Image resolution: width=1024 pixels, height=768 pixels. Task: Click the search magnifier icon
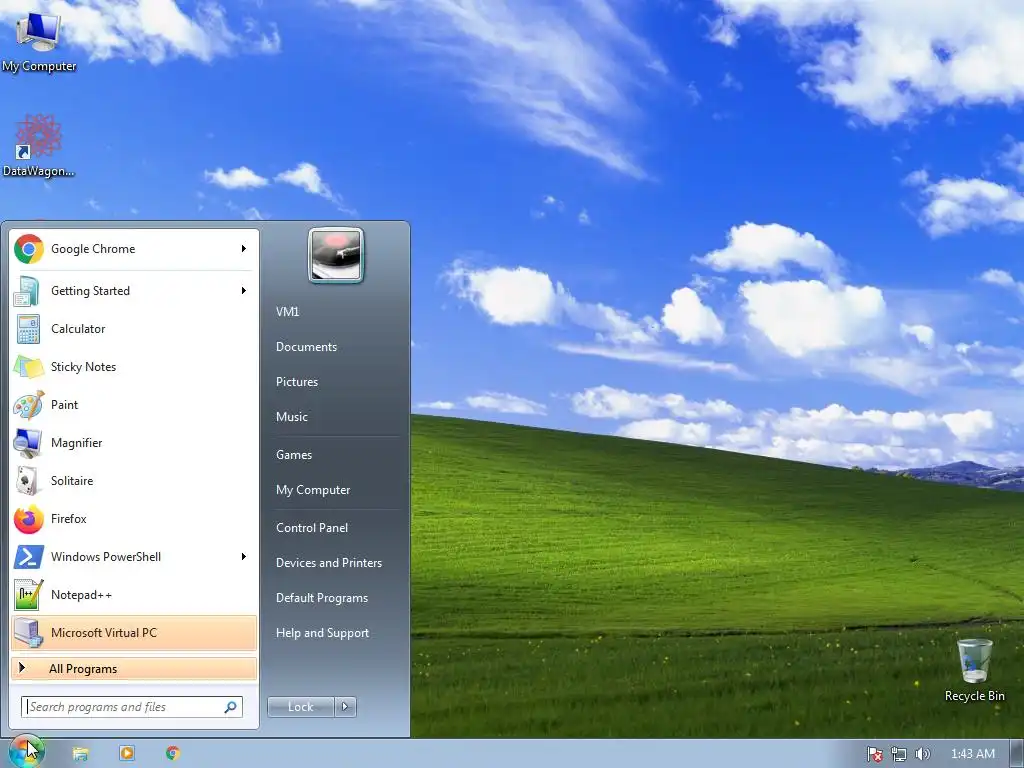231,707
